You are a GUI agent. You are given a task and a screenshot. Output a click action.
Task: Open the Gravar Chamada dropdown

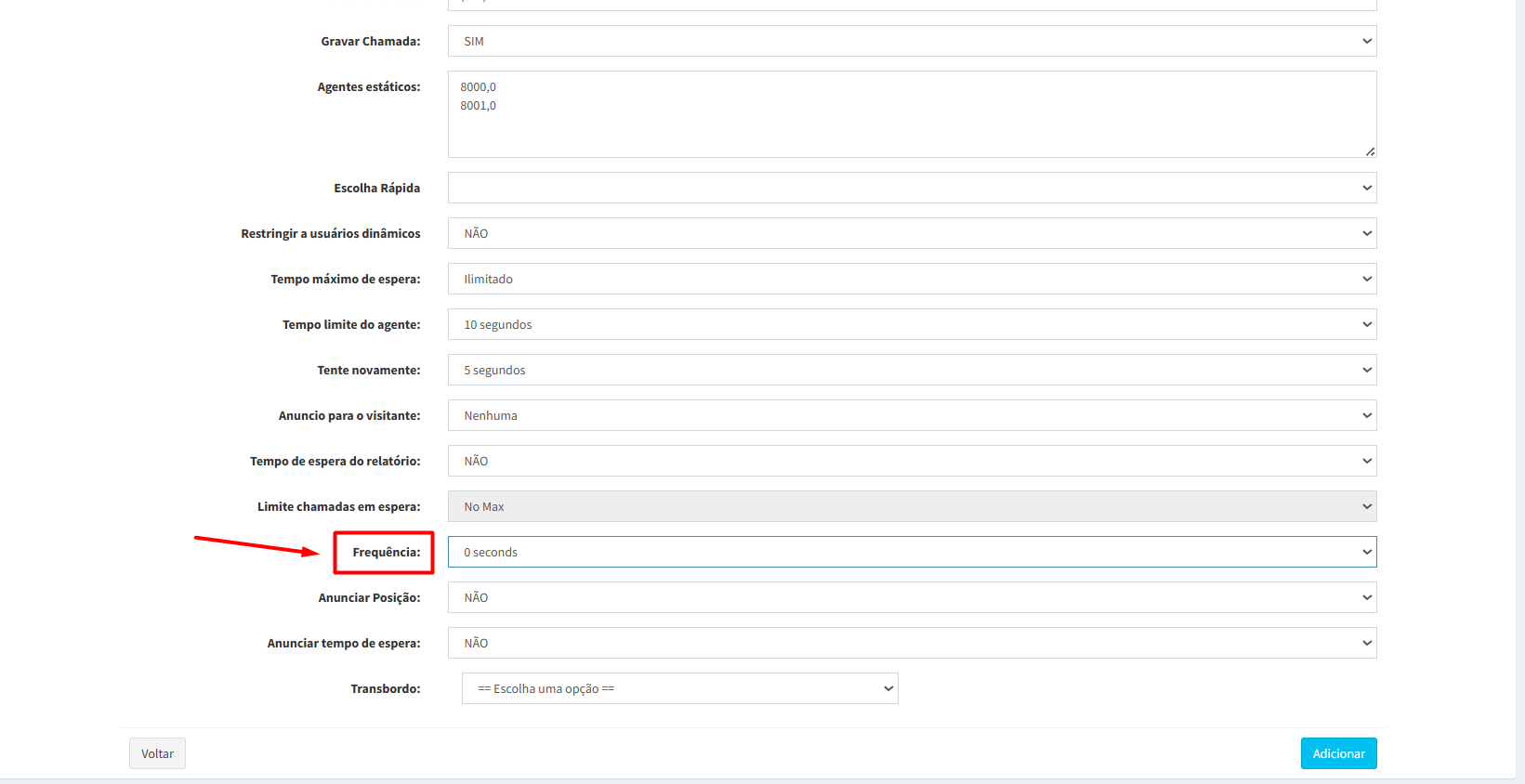click(x=911, y=41)
